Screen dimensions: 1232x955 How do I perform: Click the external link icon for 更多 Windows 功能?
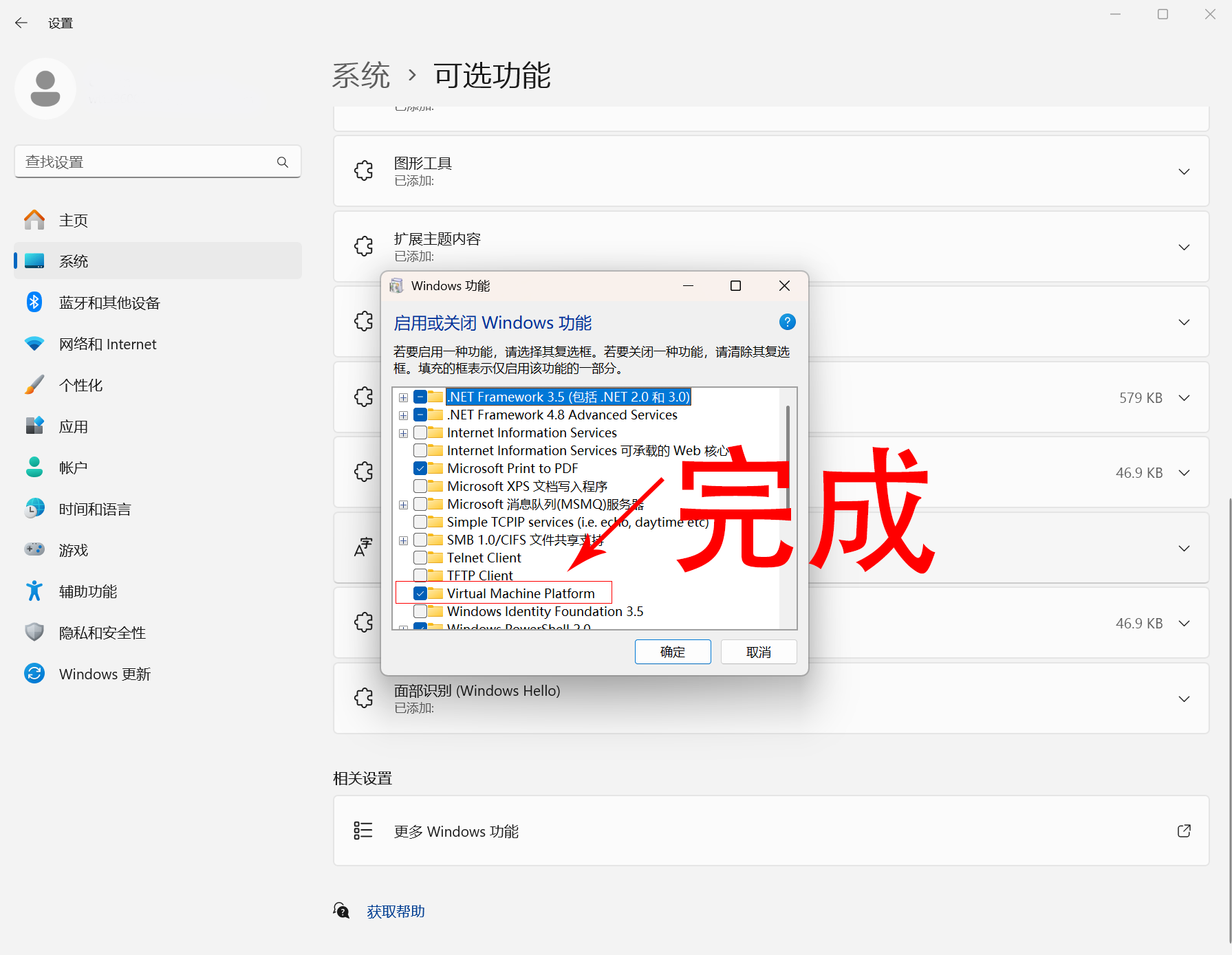click(x=1184, y=831)
